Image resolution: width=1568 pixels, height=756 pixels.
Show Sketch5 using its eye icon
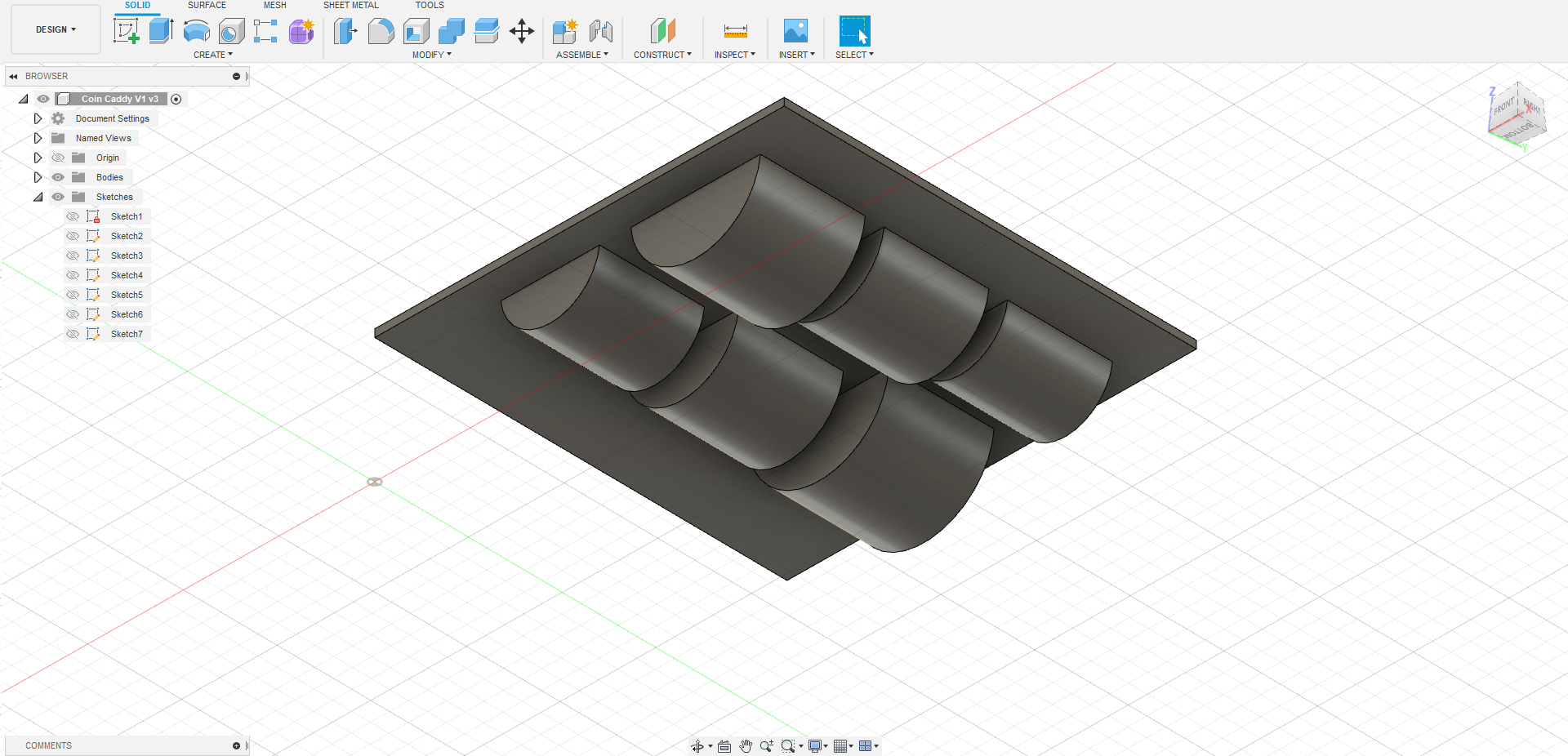[x=73, y=295]
